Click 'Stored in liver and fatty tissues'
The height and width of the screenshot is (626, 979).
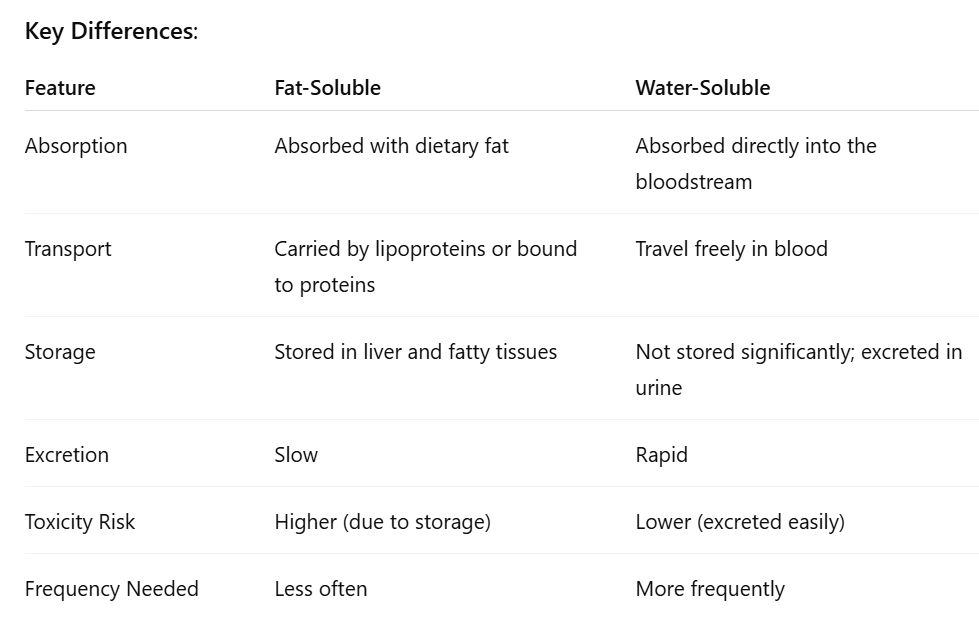415,352
